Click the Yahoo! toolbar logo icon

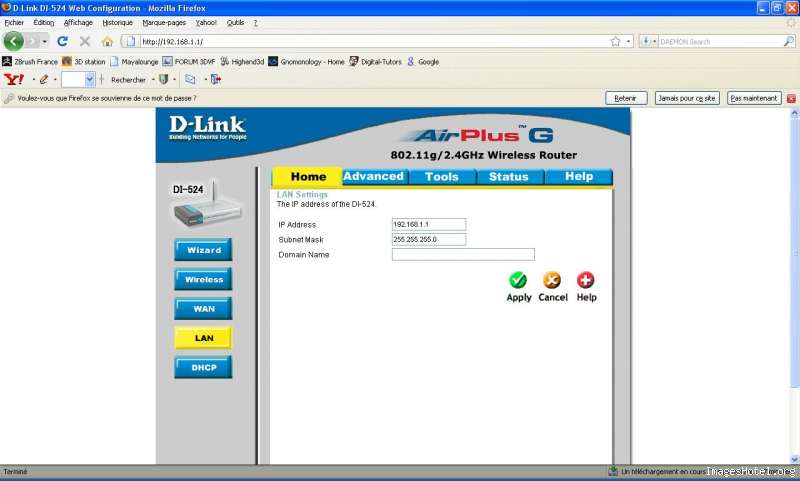click(13, 79)
